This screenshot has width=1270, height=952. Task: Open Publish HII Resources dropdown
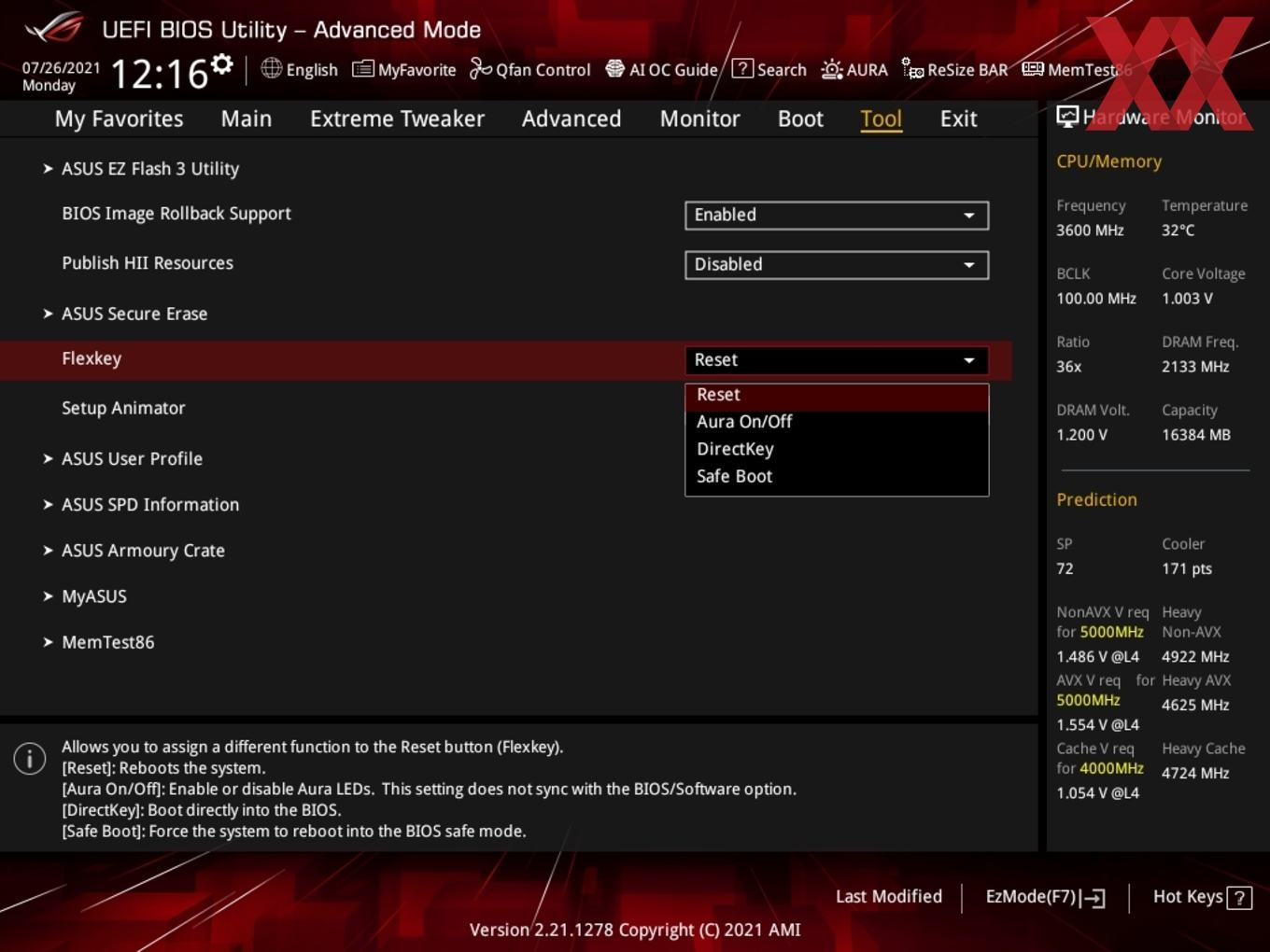(837, 264)
